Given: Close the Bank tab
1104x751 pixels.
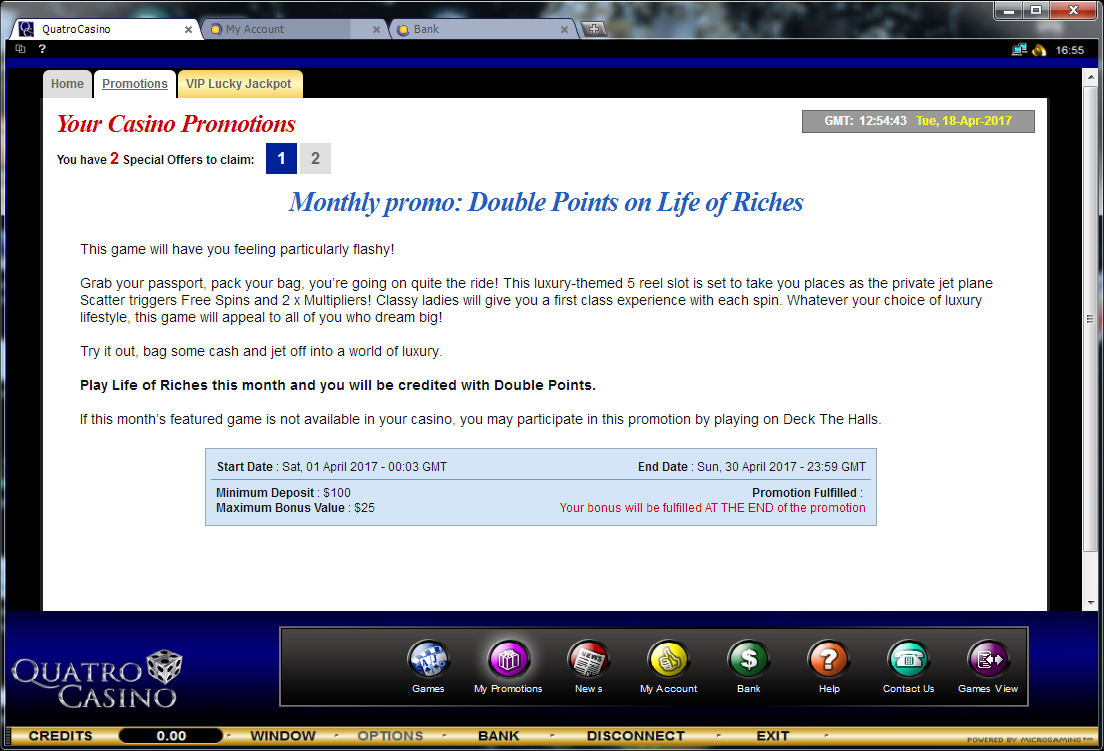Looking at the screenshot, I should (x=564, y=30).
